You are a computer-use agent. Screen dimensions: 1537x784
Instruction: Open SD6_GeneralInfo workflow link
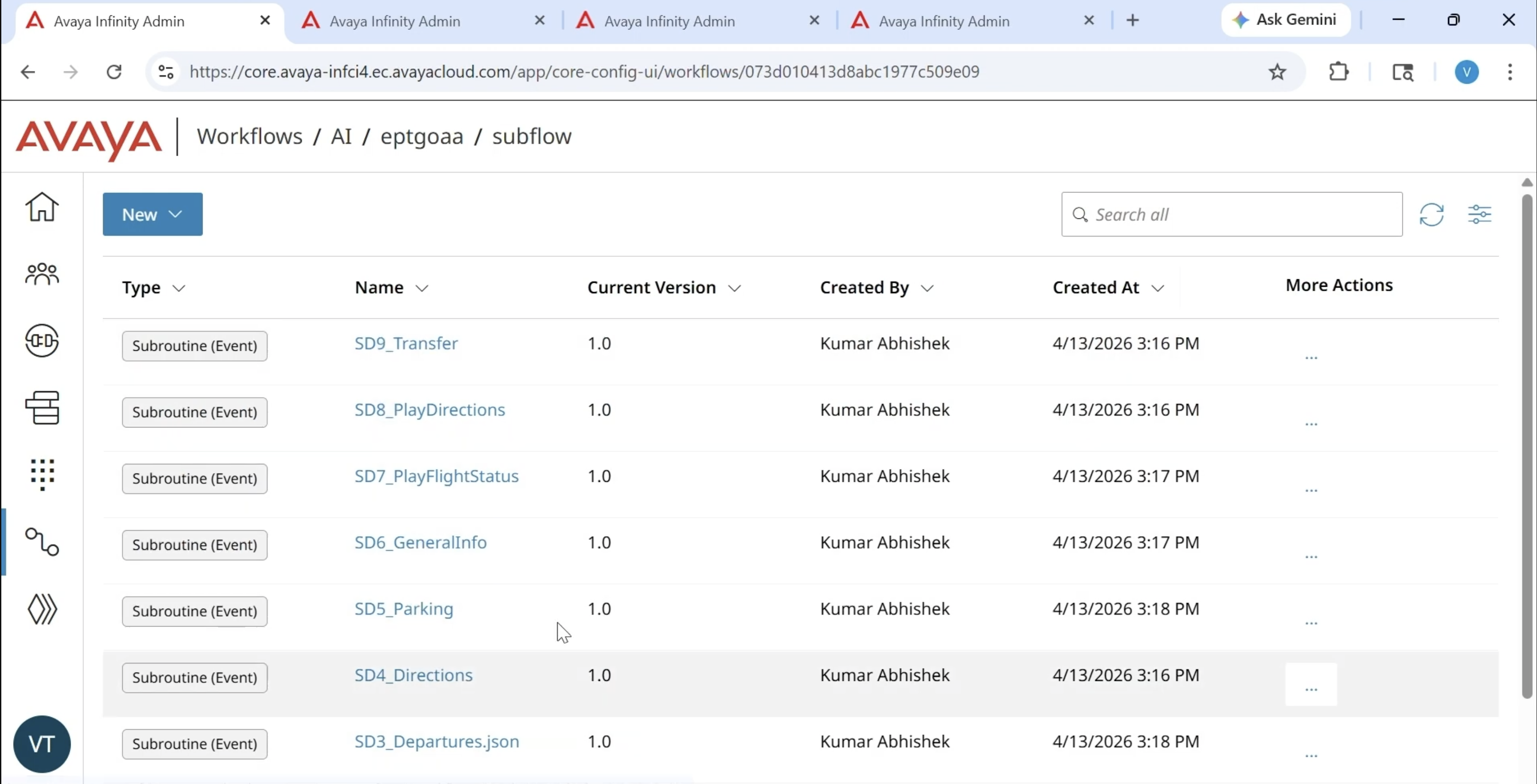[421, 542]
